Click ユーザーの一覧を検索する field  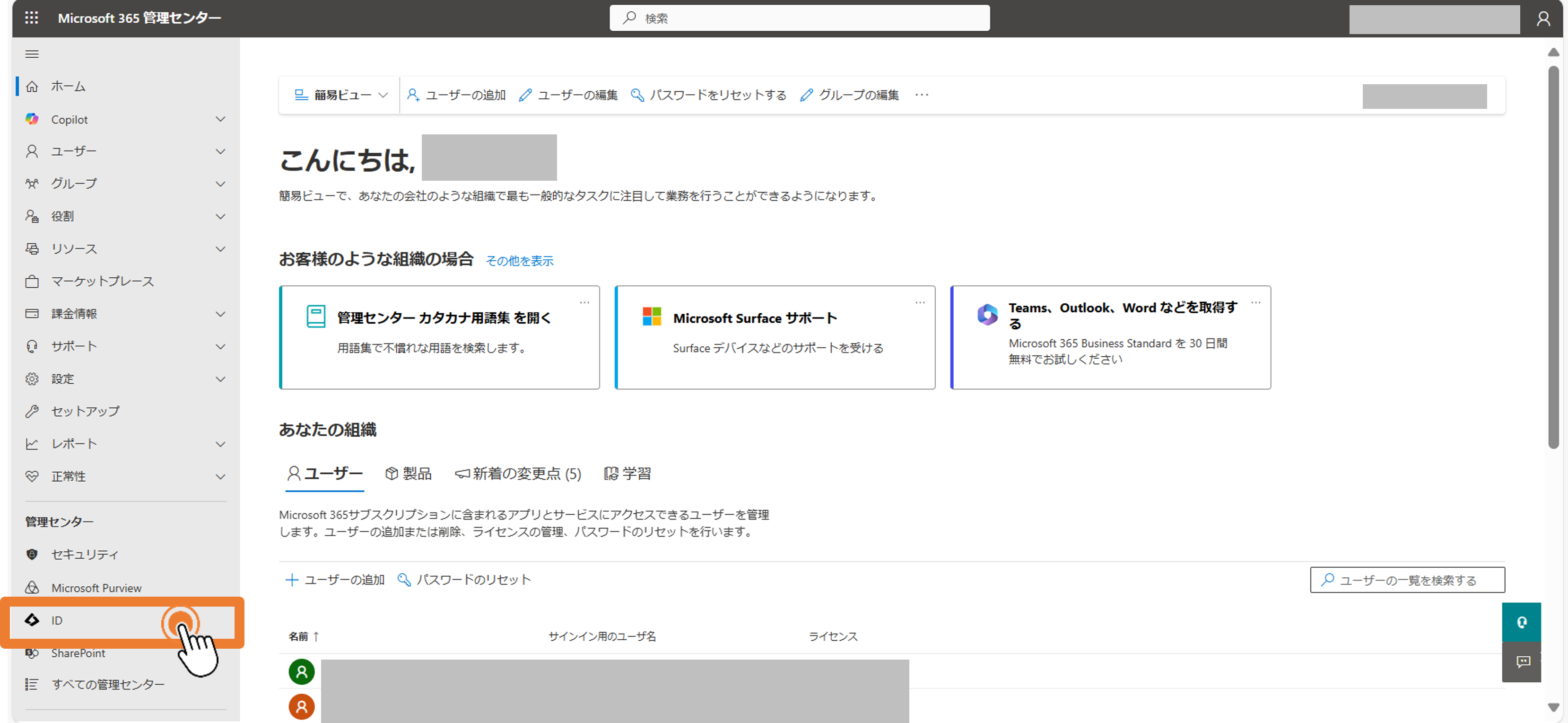pos(1407,580)
